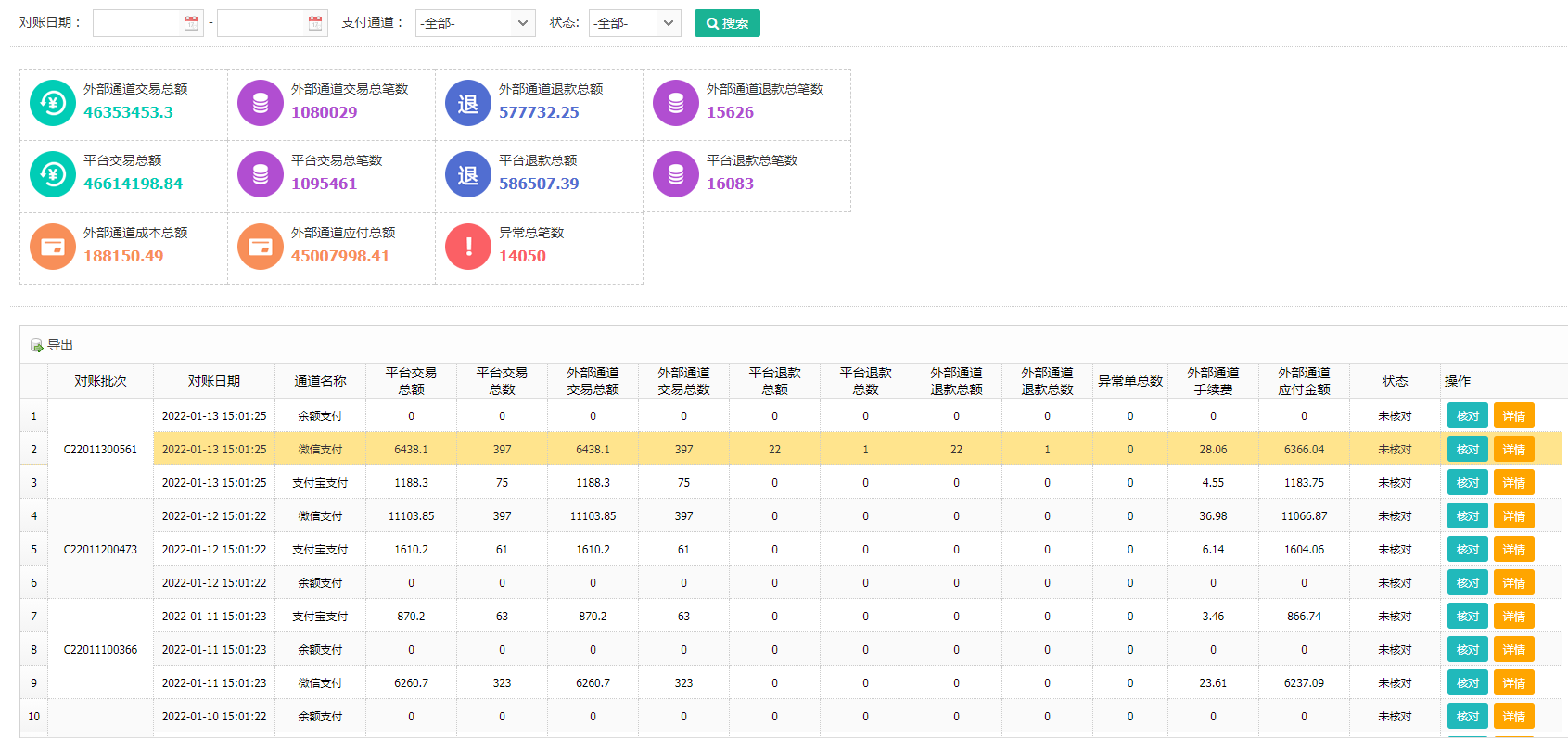Click the 状态 column header
The height and width of the screenshot is (738, 1568).
tap(1395, 381)
